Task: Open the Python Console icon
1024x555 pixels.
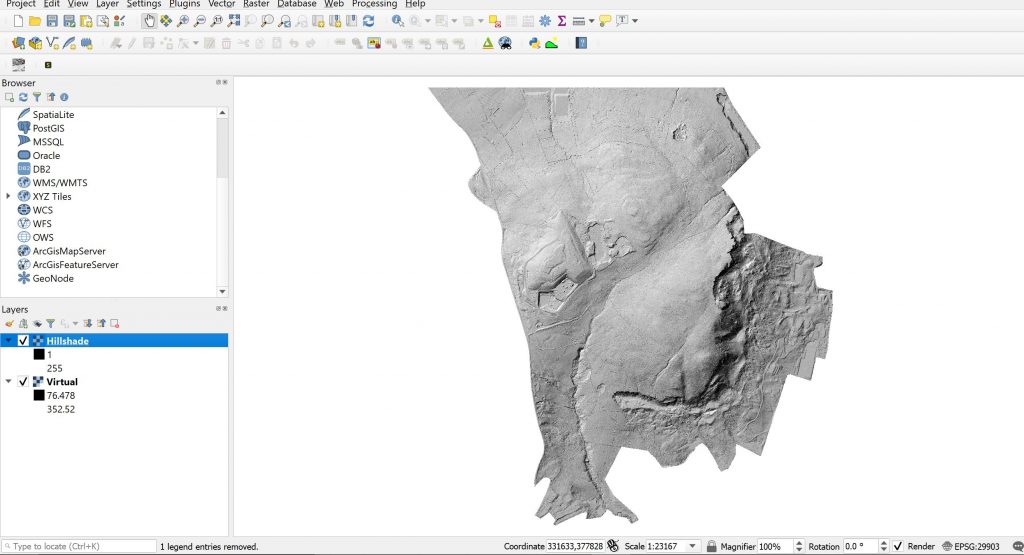Action: [x=534, y=43]
